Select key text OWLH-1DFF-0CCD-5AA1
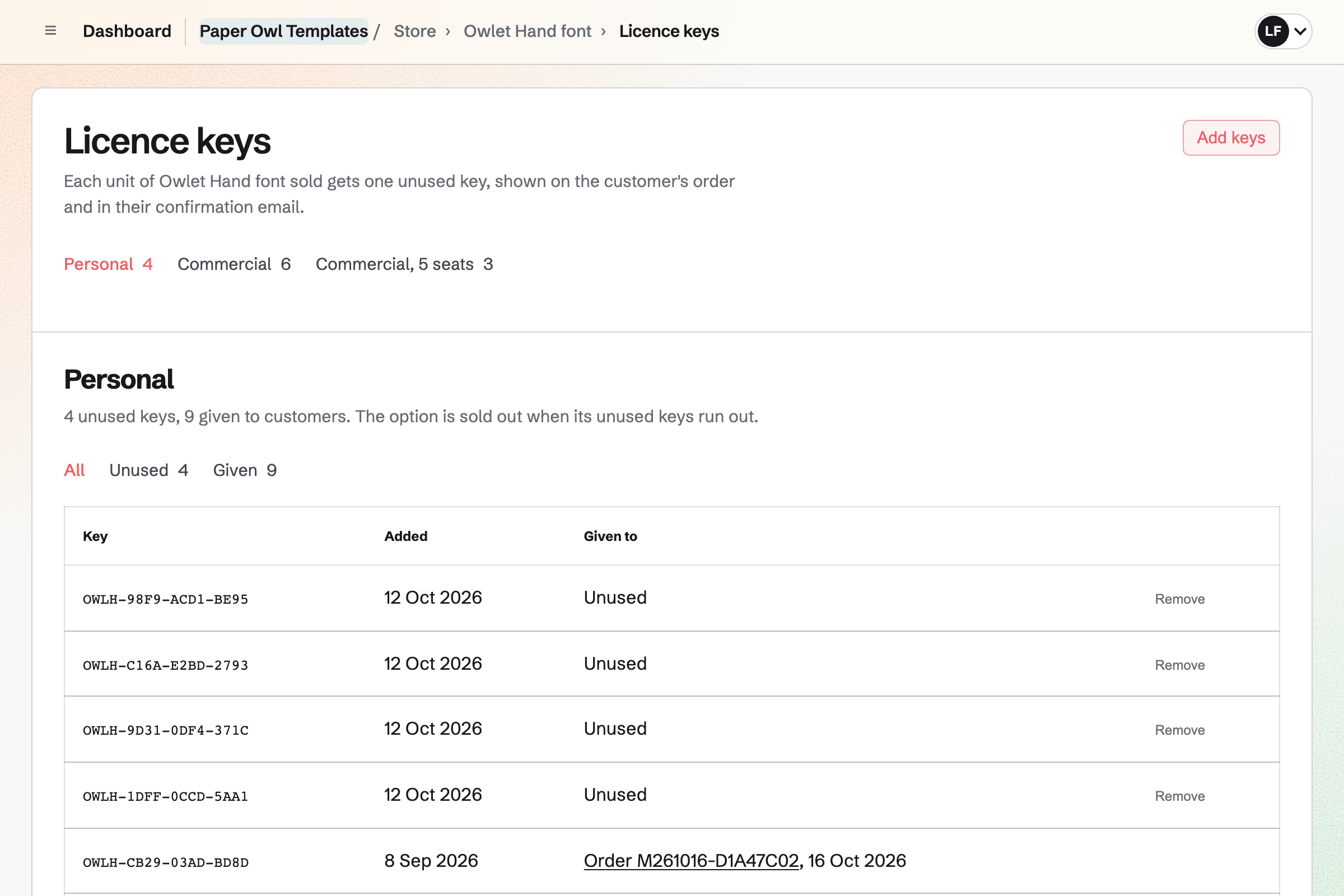This screenshot has height=896, width=1344. tap(166, 796)
